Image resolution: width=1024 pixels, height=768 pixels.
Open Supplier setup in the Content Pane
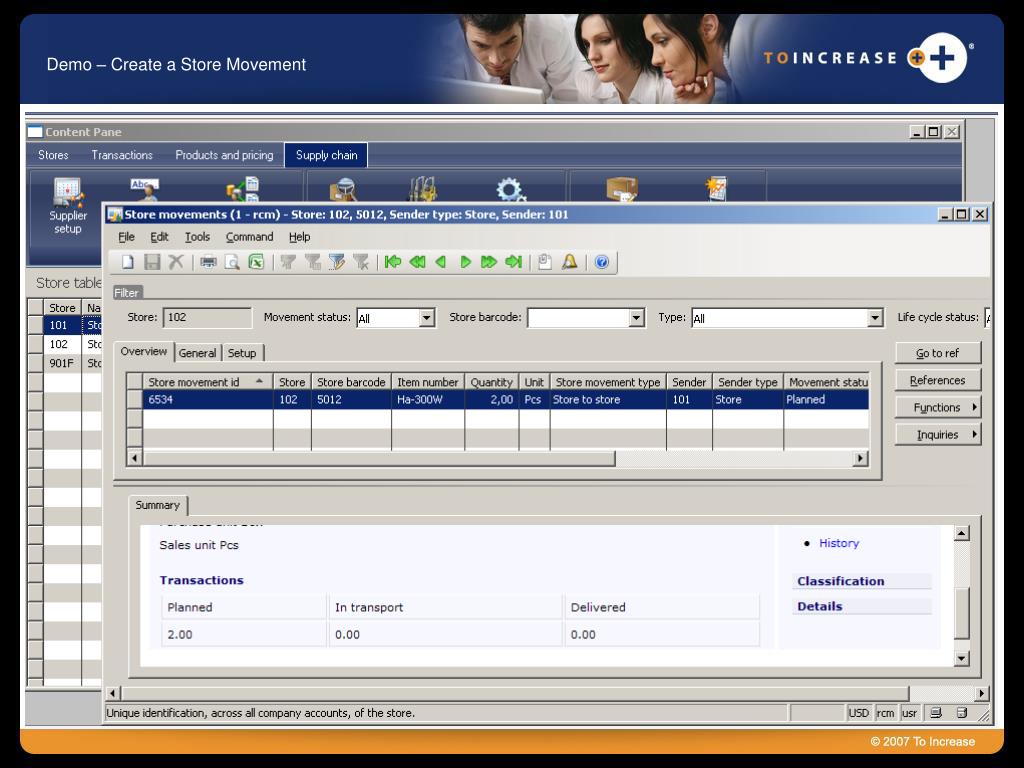(68, 206)
